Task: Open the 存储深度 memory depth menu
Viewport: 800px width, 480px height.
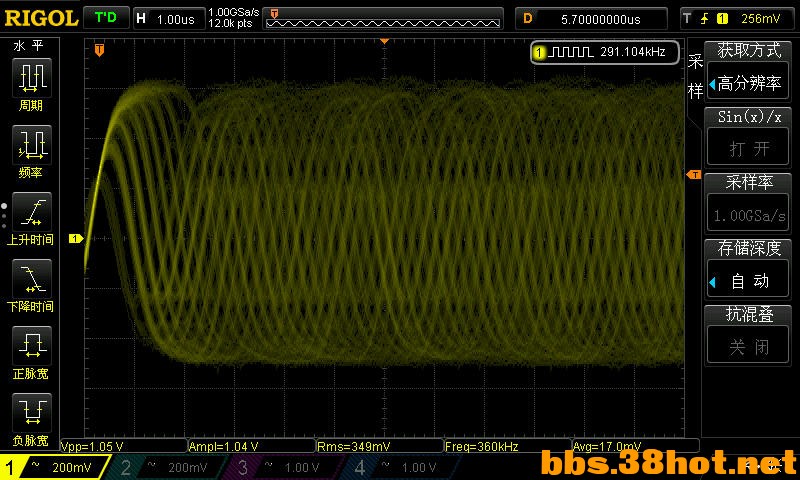Action: coord(748,268)
